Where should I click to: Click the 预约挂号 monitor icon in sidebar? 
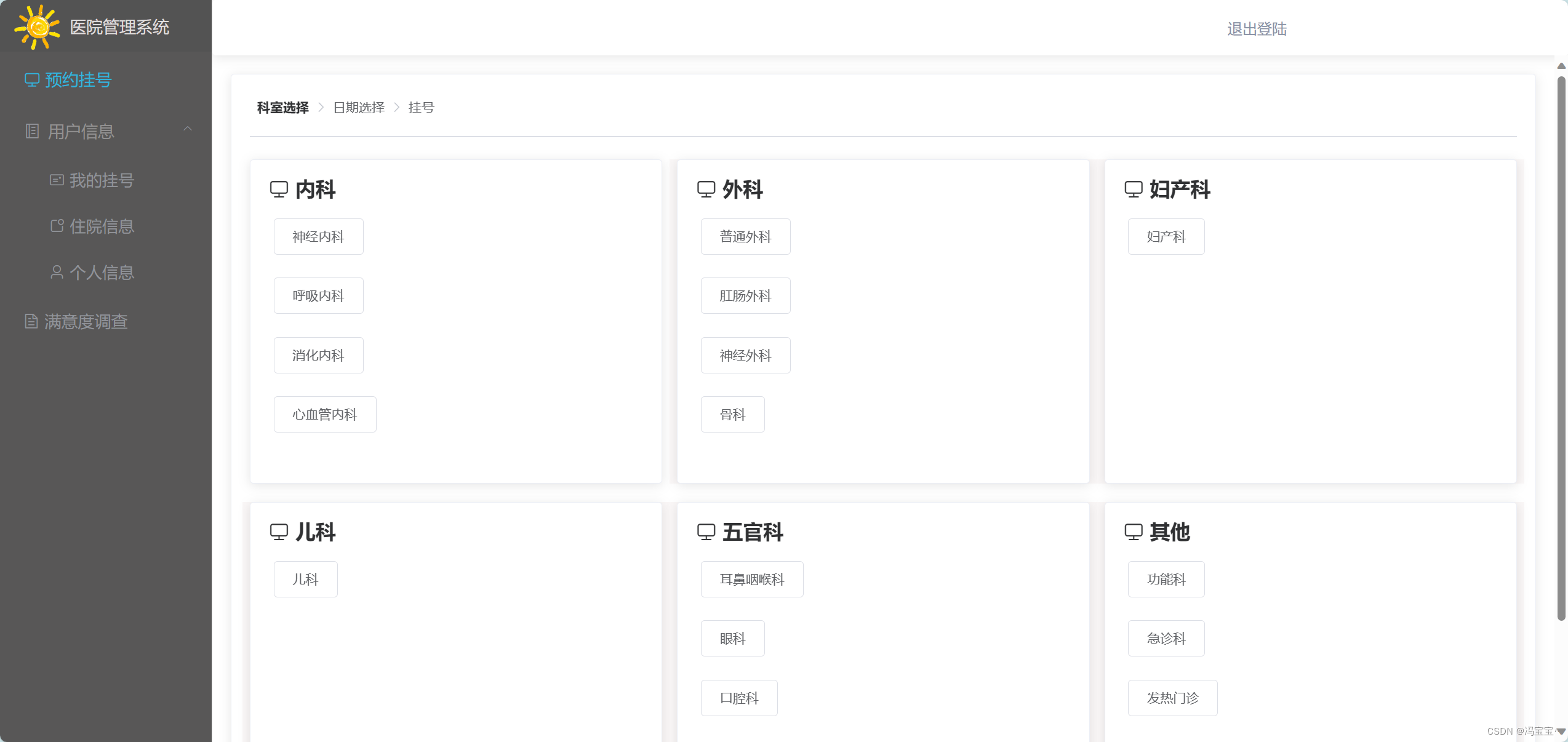(32, 79)
